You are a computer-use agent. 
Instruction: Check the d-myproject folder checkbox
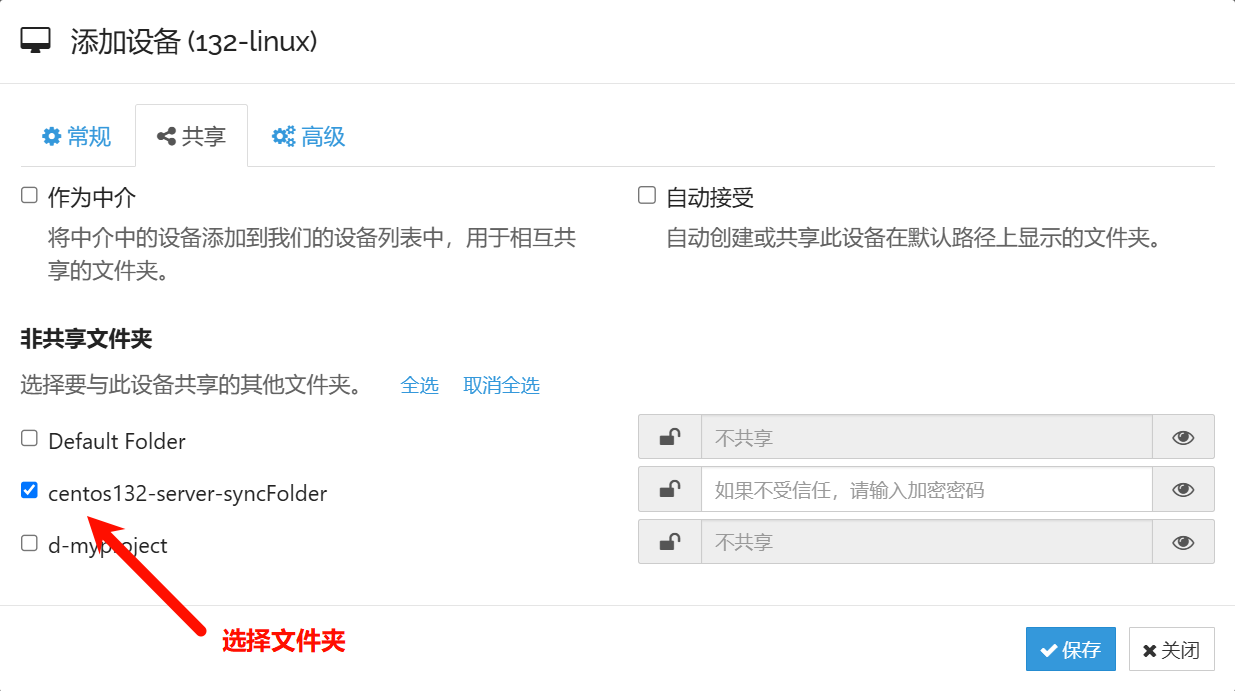point(30,543)
